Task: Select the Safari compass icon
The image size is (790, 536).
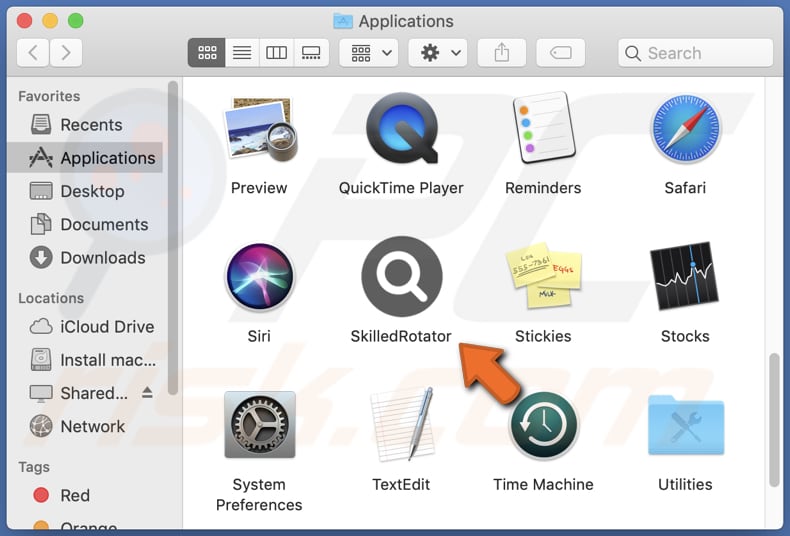Action: tap(685, 128)
